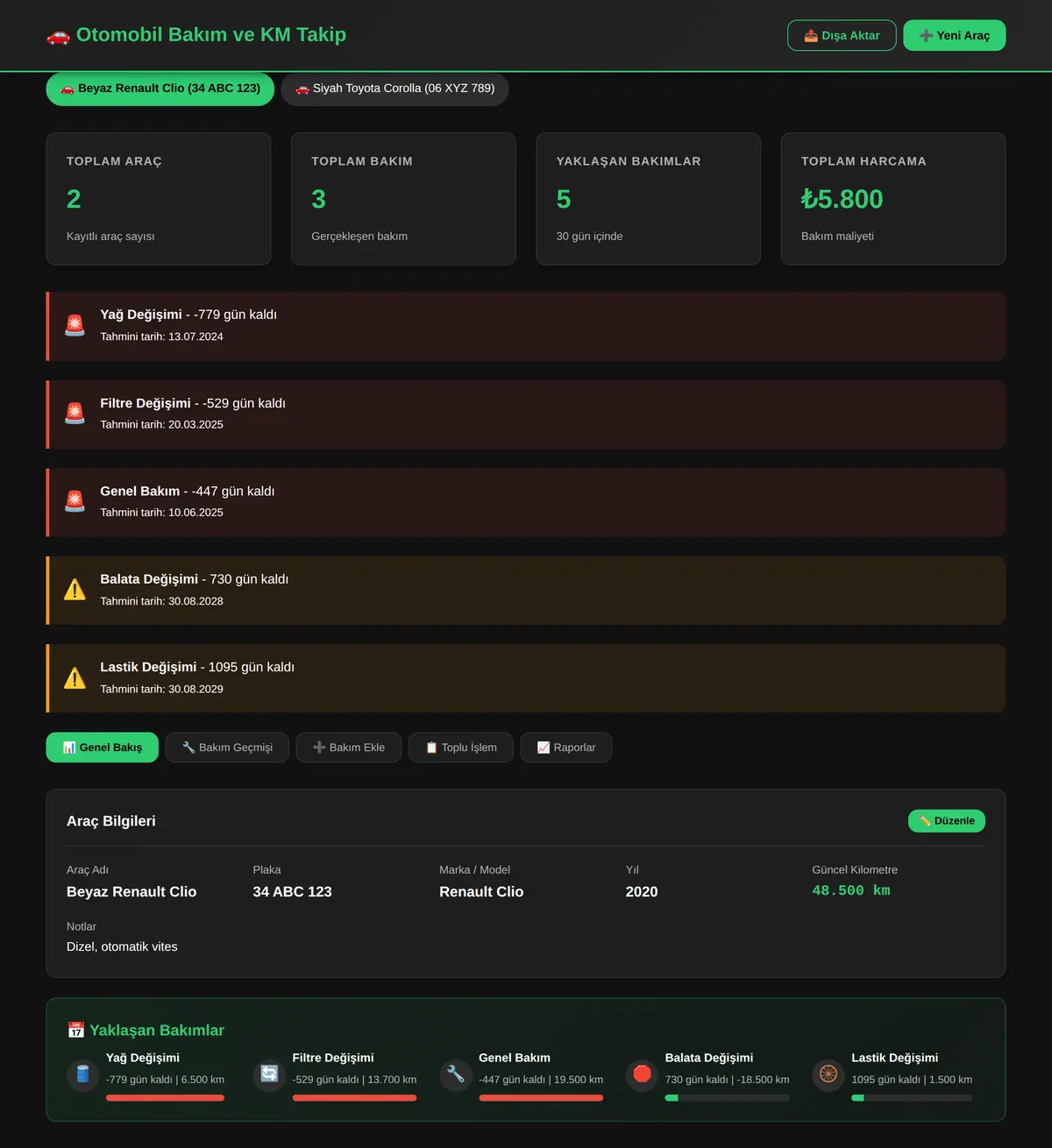This screenshot has height=1148, width=1052.
Task: Click the oil drum icon for Yağ Değişimi
Action: click(83, 1074)
